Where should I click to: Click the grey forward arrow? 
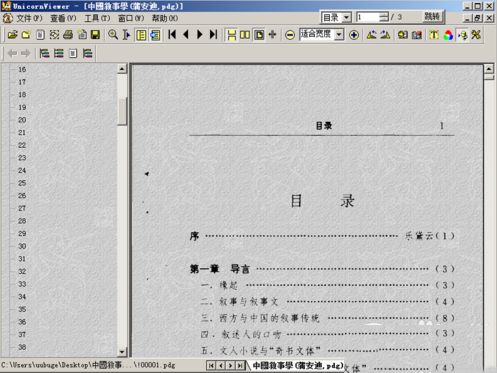[26, 53]
